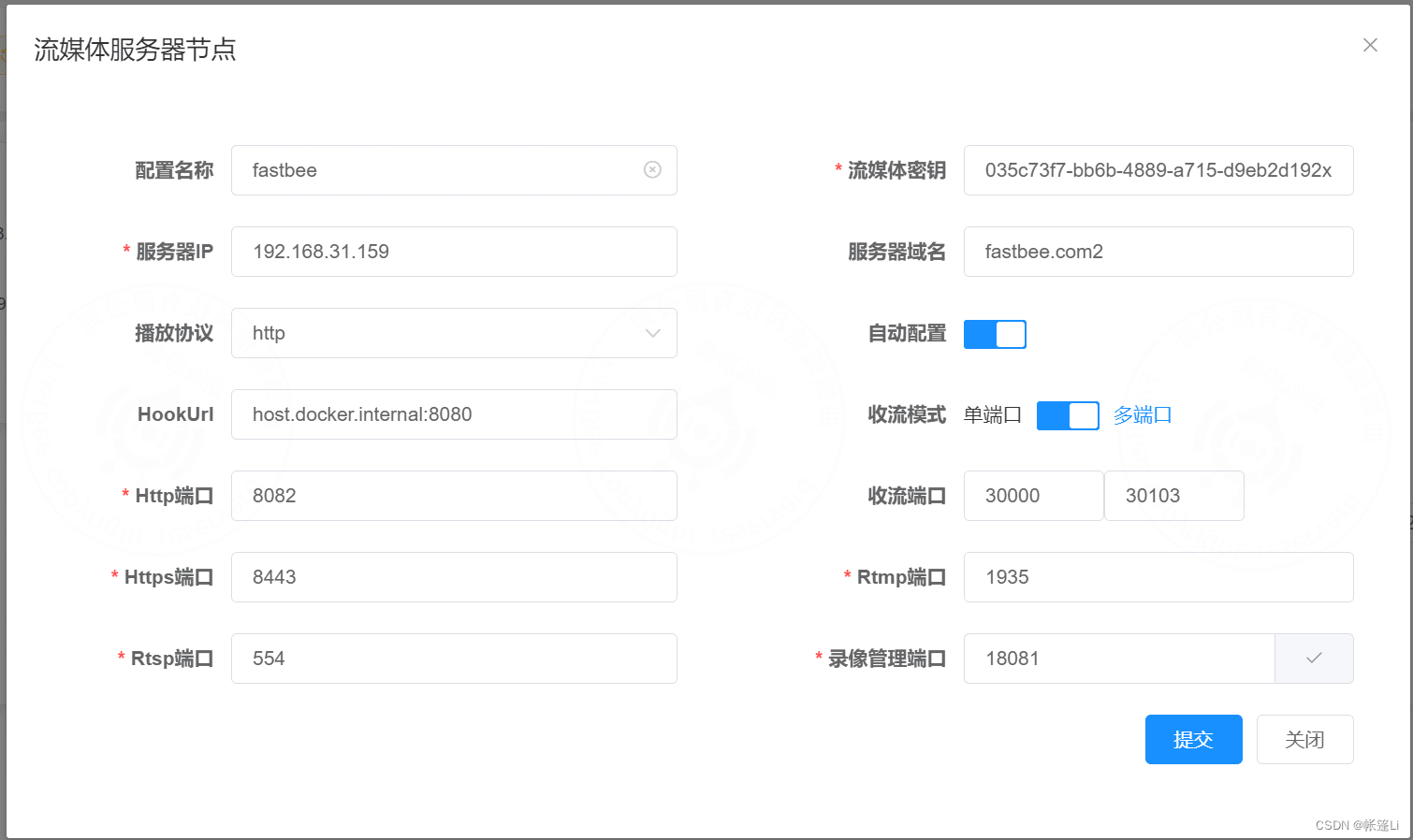Click the 收流端口 end field showing 30103
1413x840 pixels.
(1174, 496)
